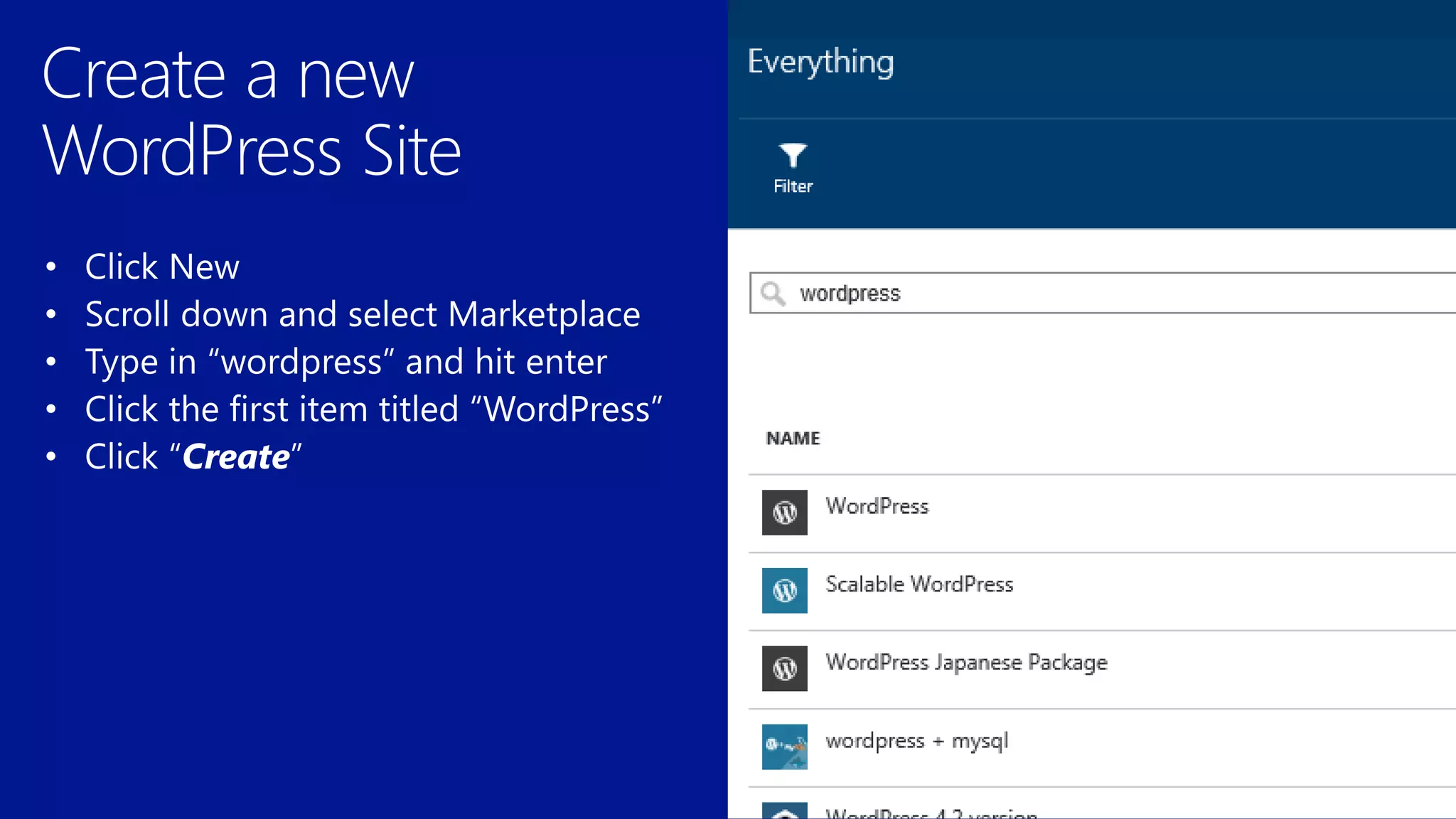Open WordPress Japanese Package listing
The width and height of the screenshot is (1456, 819).
[966, 663]
